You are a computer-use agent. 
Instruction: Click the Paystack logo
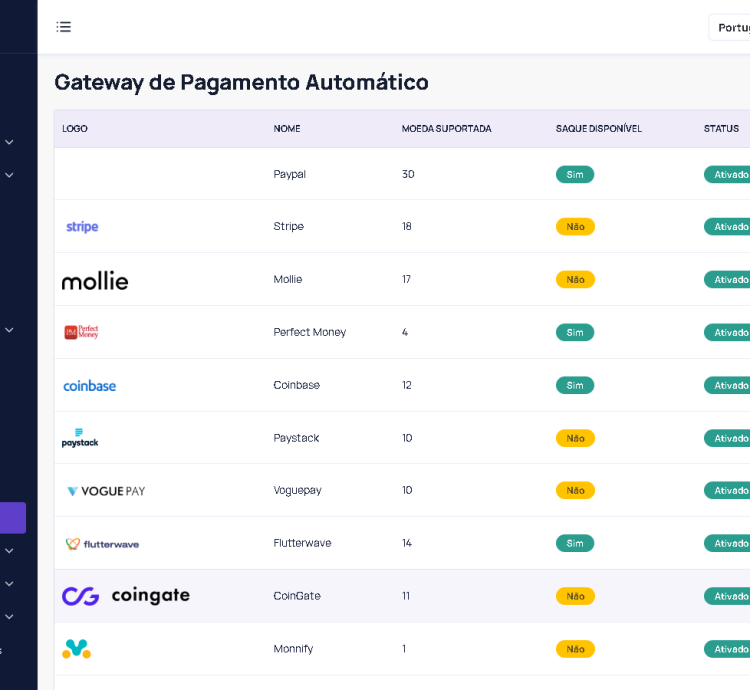[x=80, y=438]
